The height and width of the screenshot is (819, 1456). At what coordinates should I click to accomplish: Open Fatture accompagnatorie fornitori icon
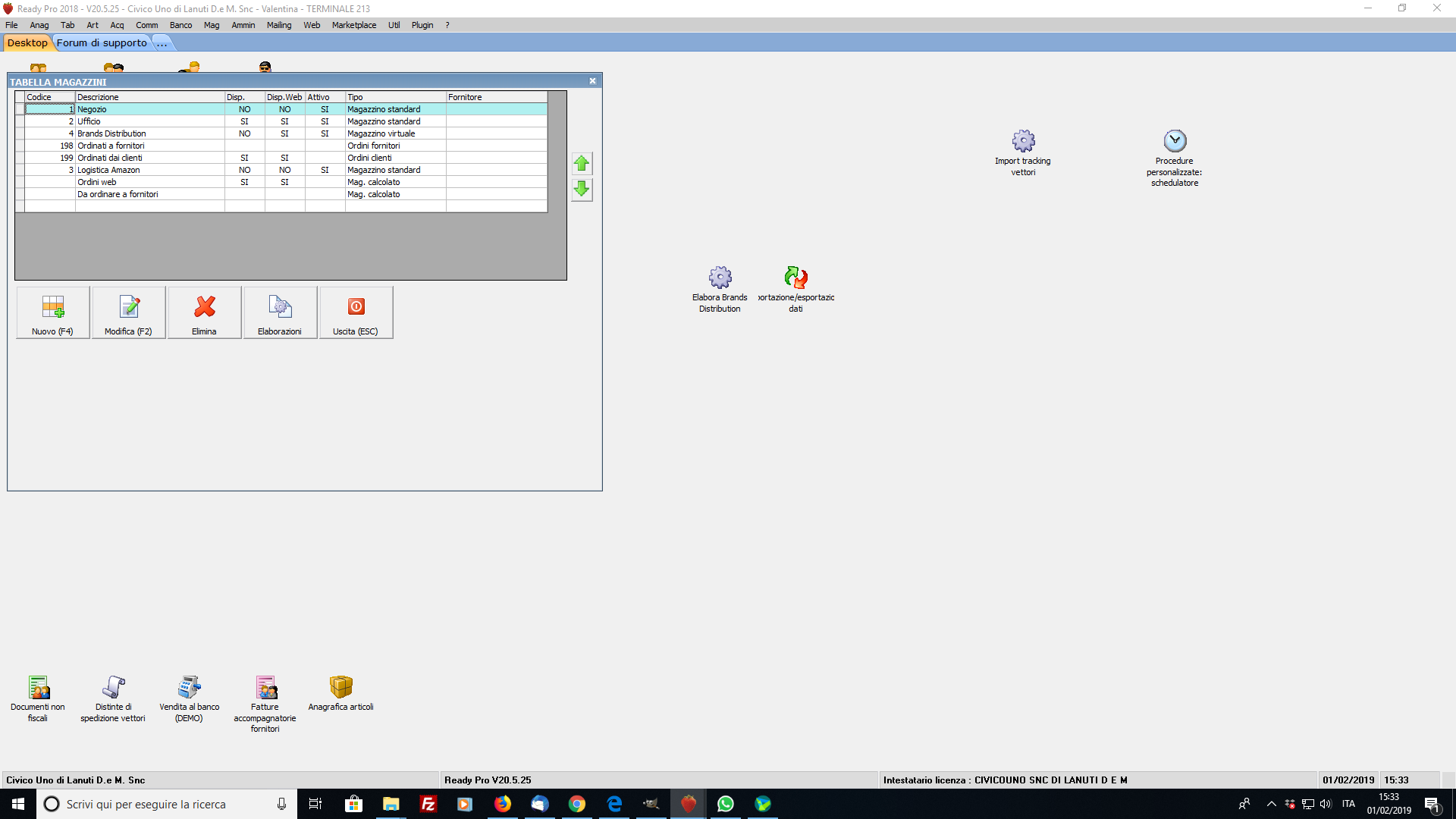[x=265, y=704]
